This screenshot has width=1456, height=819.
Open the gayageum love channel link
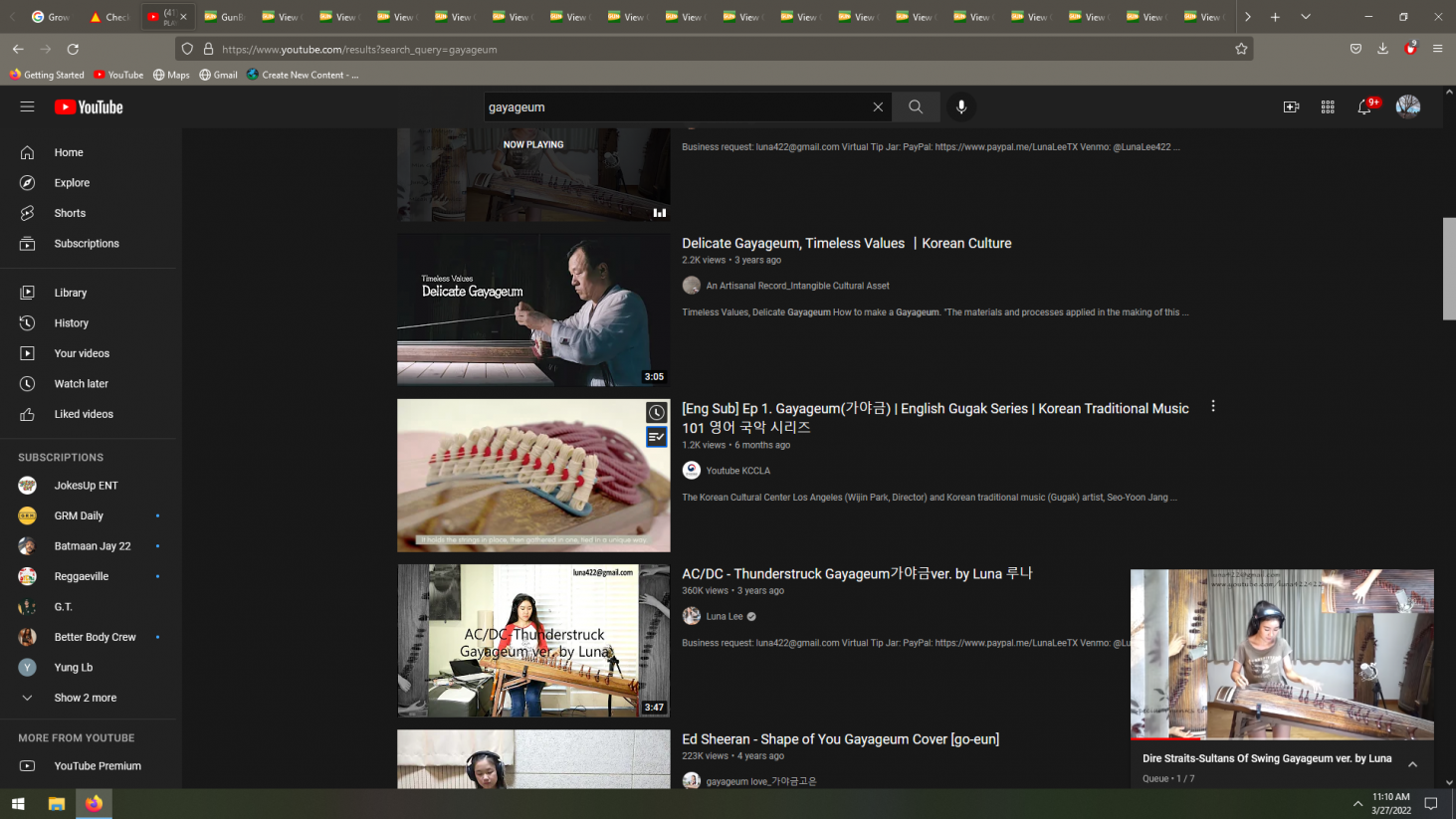coord(761,781)
